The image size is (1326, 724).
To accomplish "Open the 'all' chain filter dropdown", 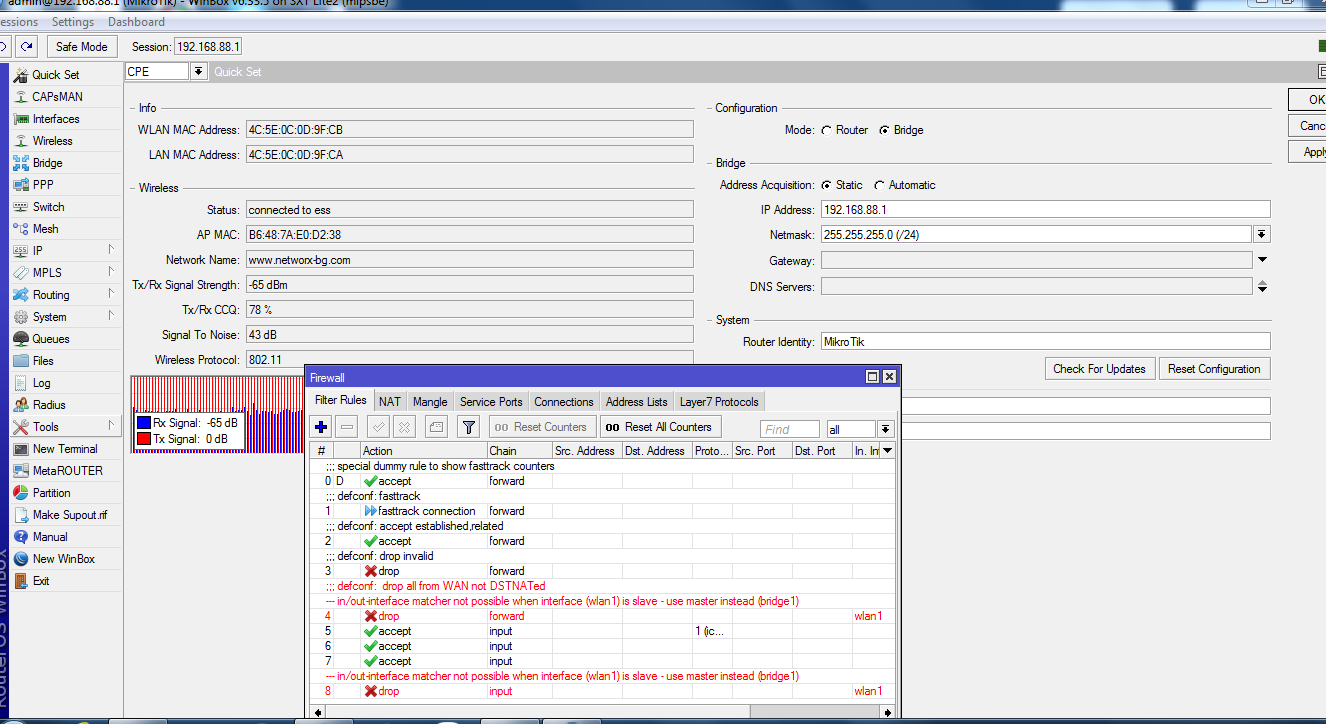I will [x=885, y=429].
